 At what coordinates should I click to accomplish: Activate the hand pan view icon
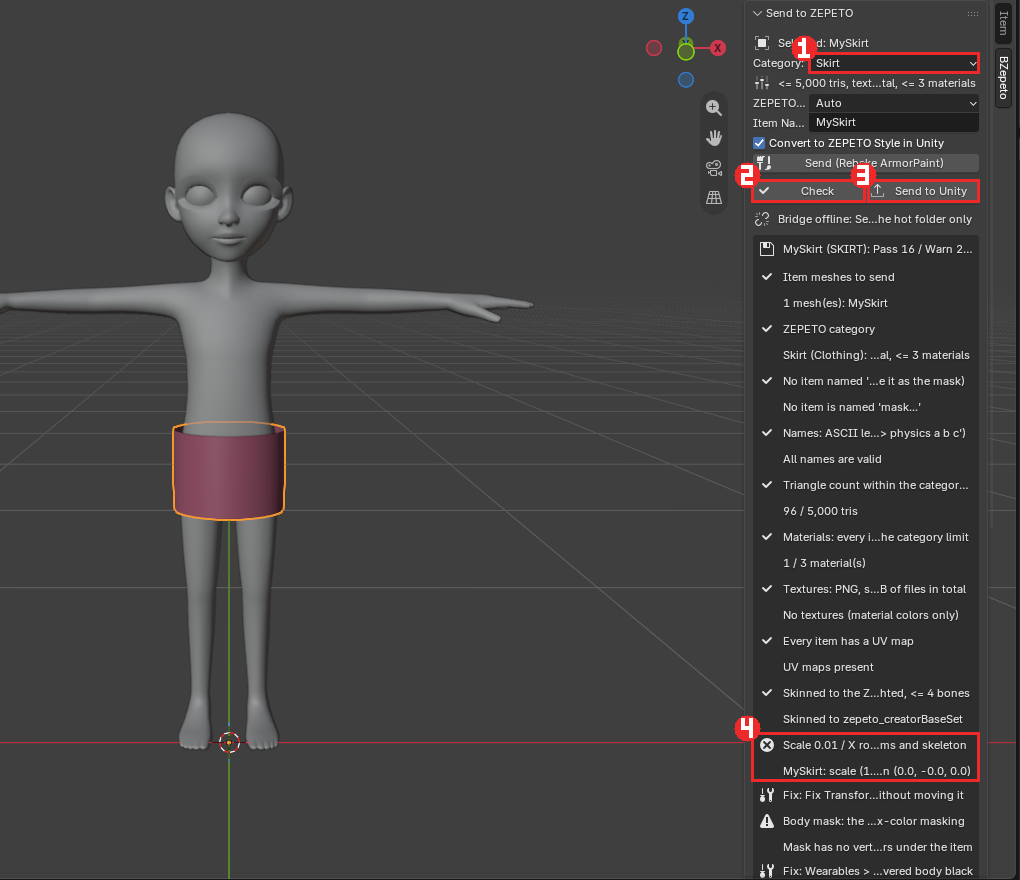[714, 138]
